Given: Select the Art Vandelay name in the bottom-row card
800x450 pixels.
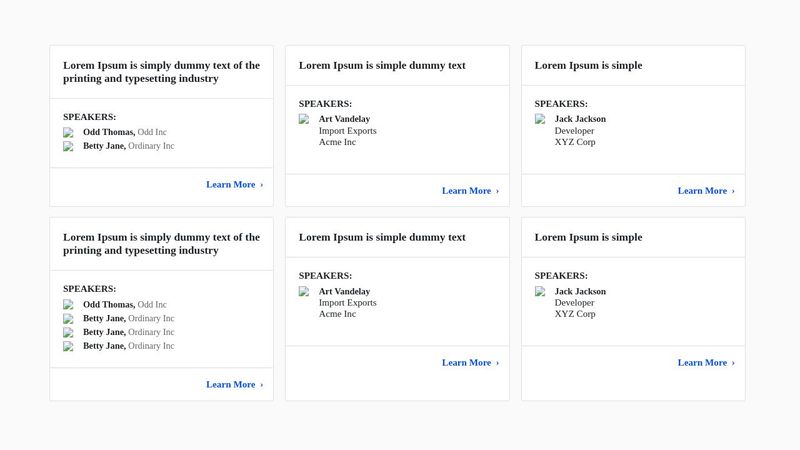Looking at the screenshot, I should [344, 292].
